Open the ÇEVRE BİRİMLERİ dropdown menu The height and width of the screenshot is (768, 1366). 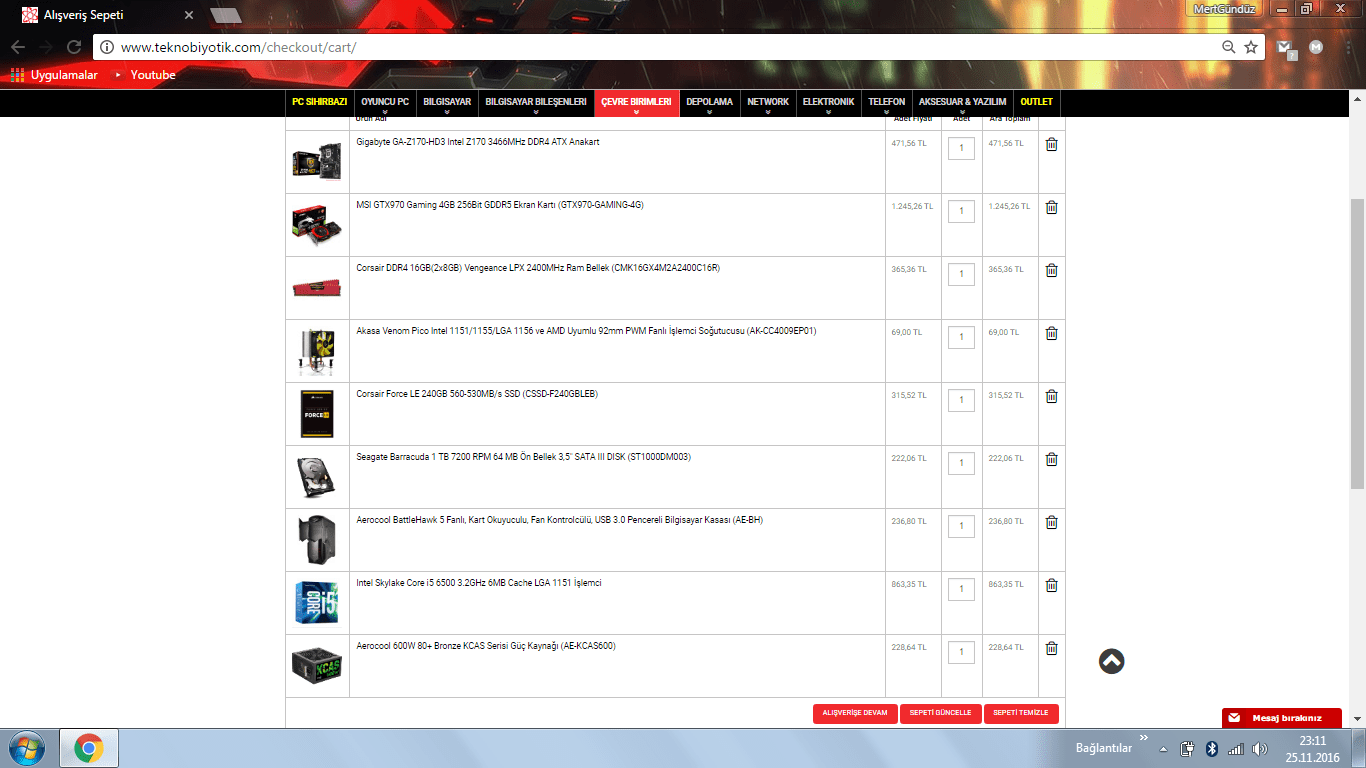click(636, 103)
